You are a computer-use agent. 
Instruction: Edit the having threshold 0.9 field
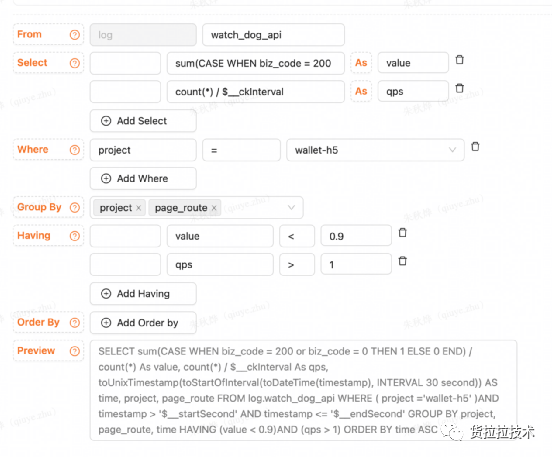[356, 236]
